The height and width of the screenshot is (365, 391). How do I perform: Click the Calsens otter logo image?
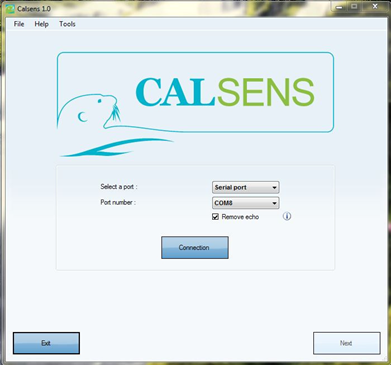pos(195,104)
